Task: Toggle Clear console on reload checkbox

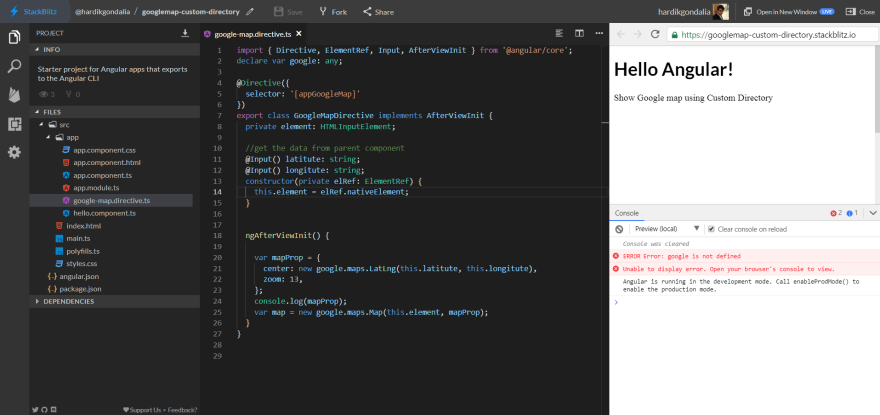Action: pyautogui.click(x=711, y=229)
